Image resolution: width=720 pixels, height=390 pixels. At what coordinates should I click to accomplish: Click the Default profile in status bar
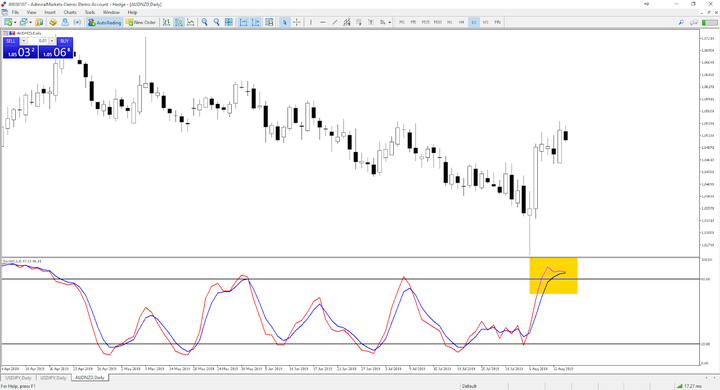[469, 386]
